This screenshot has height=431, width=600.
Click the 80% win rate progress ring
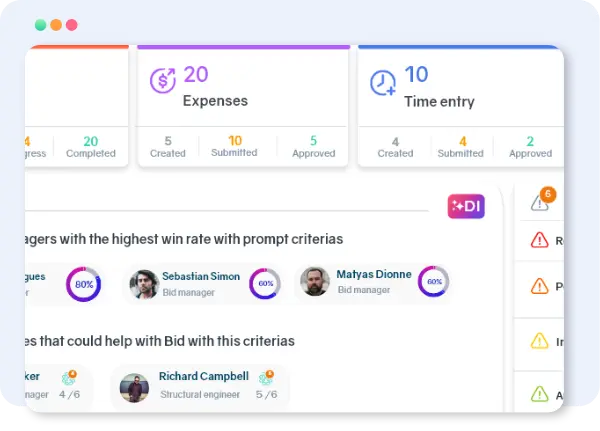[x=84, y=284]
